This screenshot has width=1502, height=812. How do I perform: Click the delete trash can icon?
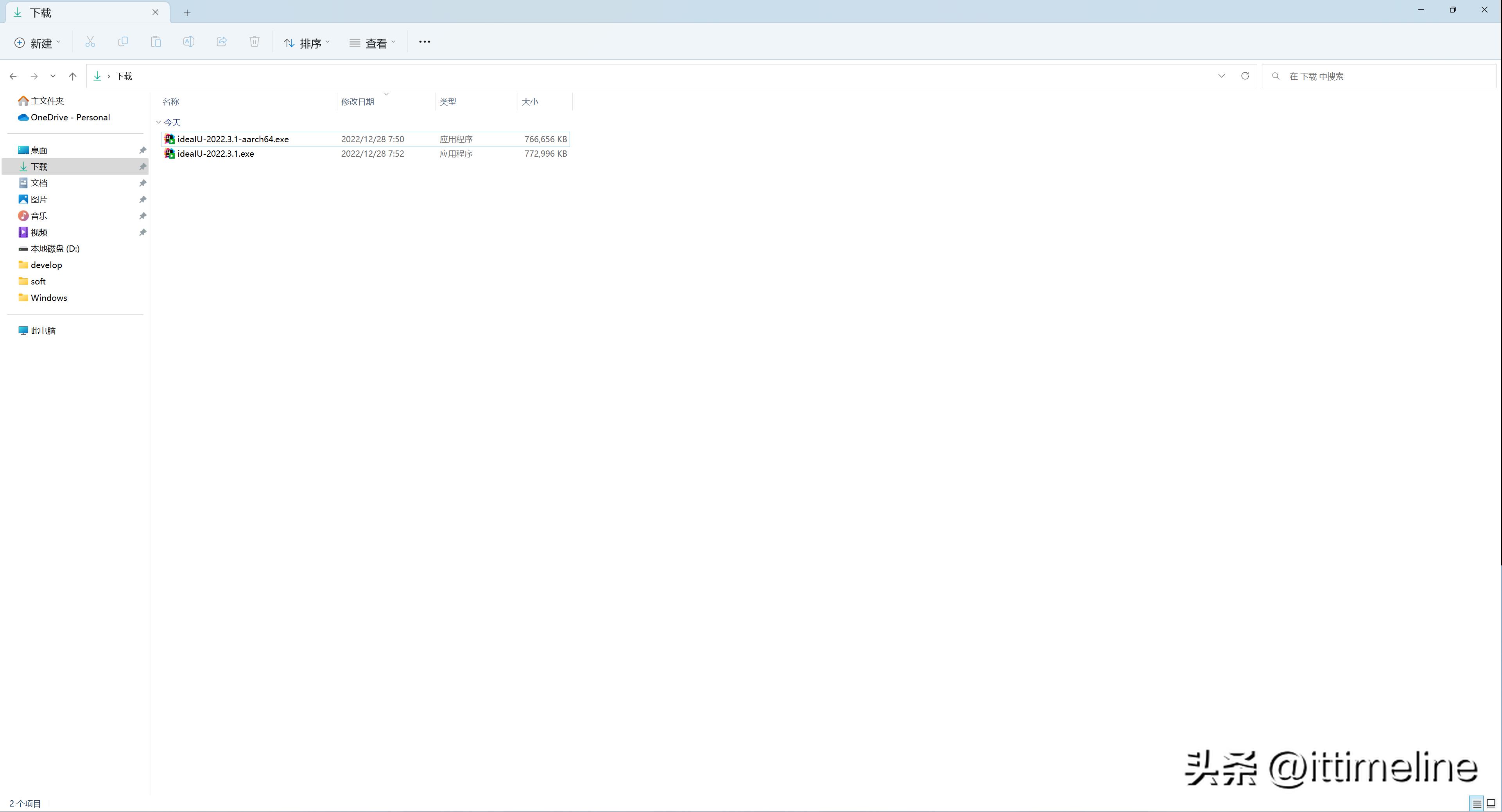[254, 42]
